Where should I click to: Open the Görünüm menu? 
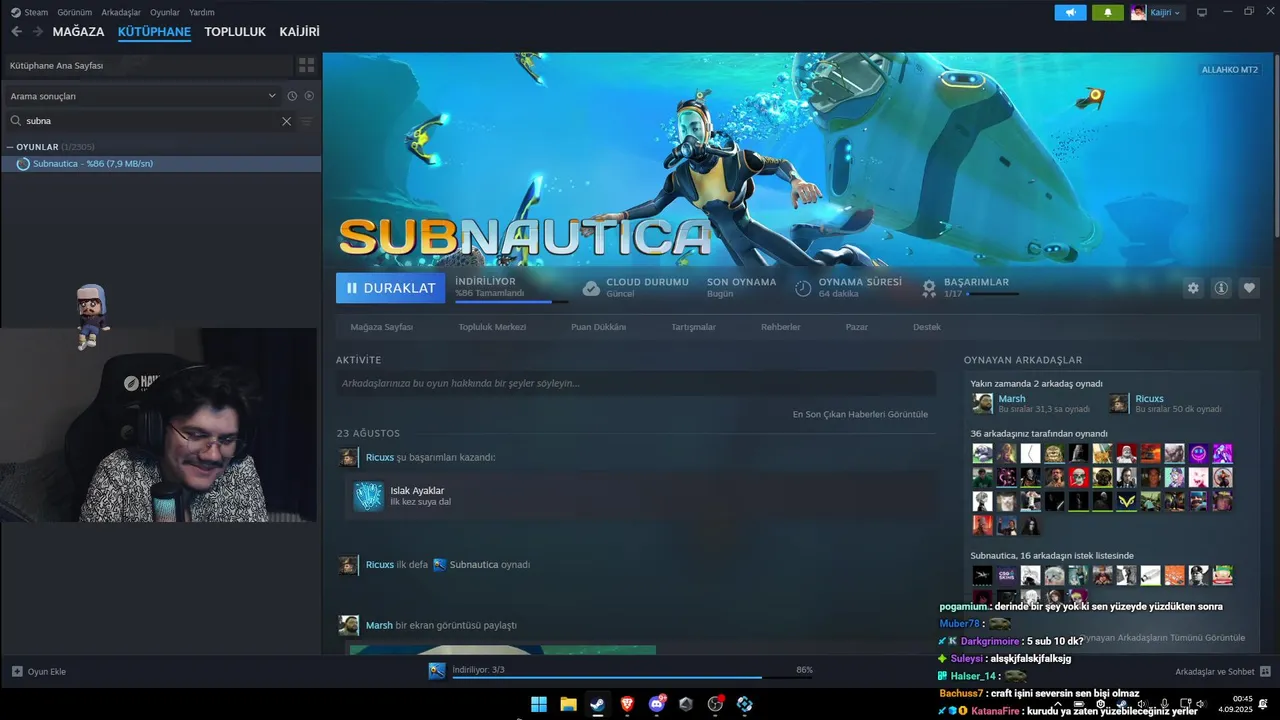tap(75, 12)
